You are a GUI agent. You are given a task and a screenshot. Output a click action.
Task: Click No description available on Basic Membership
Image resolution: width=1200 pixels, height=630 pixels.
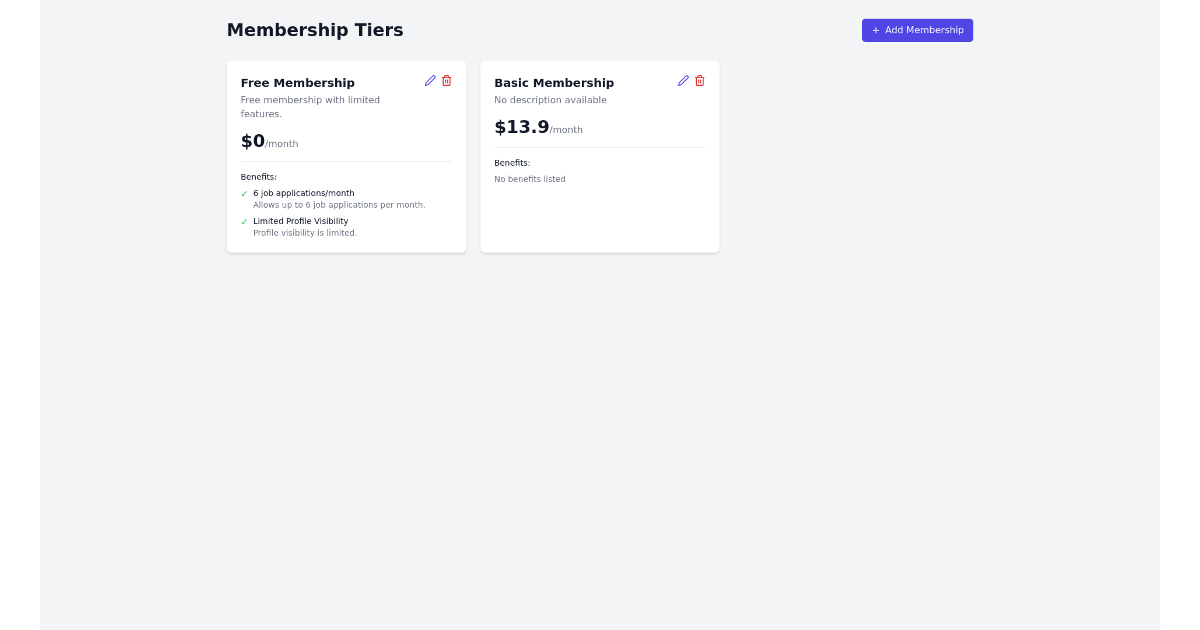550,100
